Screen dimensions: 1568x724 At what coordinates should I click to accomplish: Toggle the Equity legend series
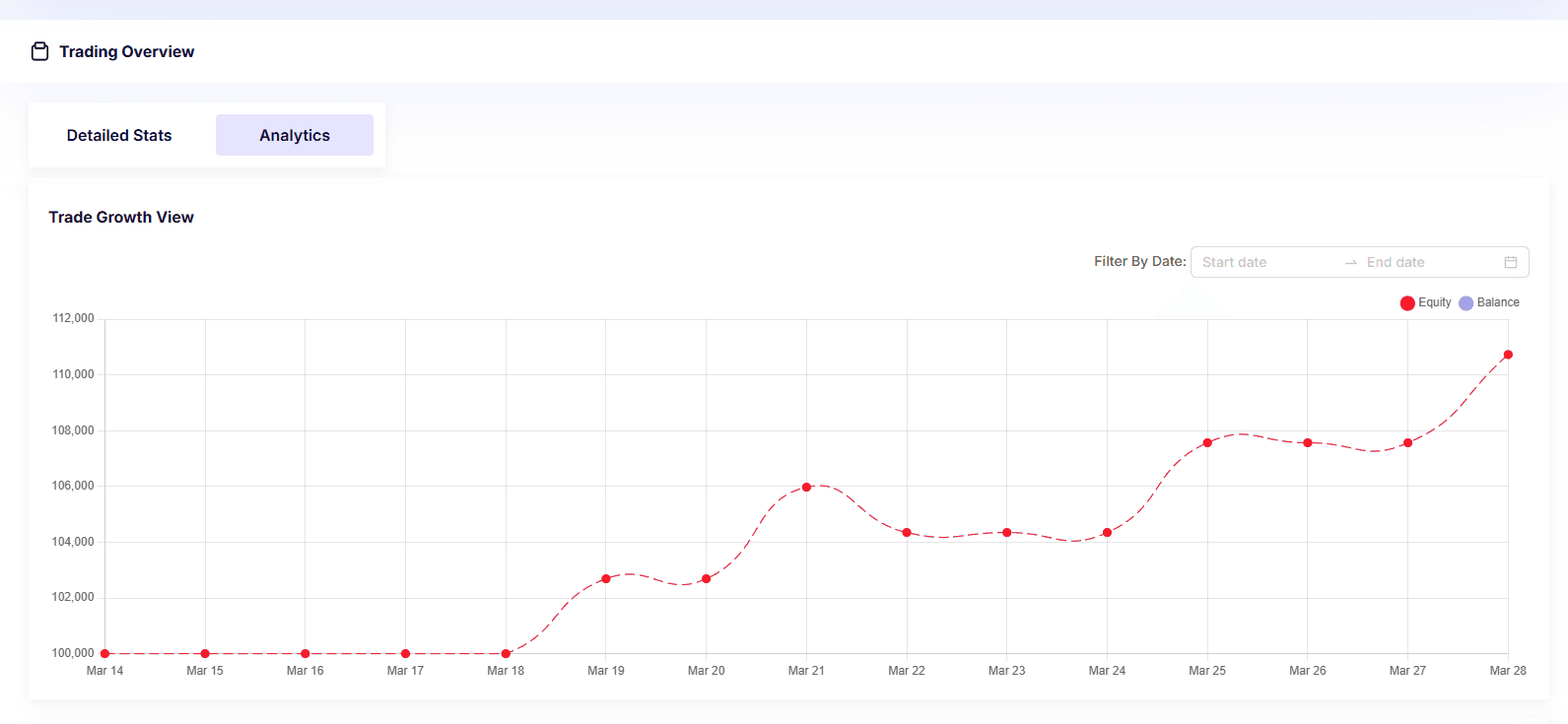(x=1425, y=302)
